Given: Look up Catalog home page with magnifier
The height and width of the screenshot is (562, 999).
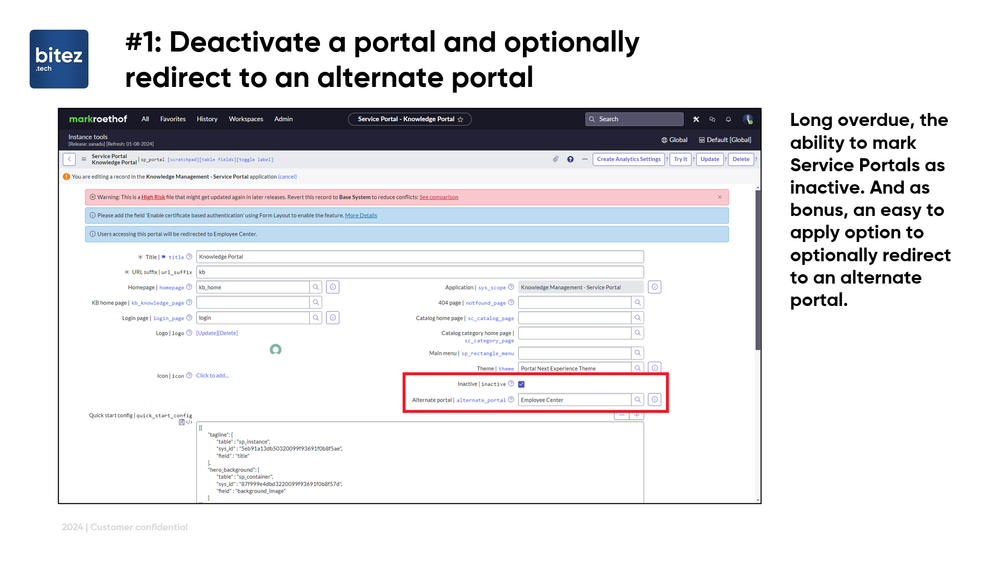Looking at the screenshot, I should 638,318.
